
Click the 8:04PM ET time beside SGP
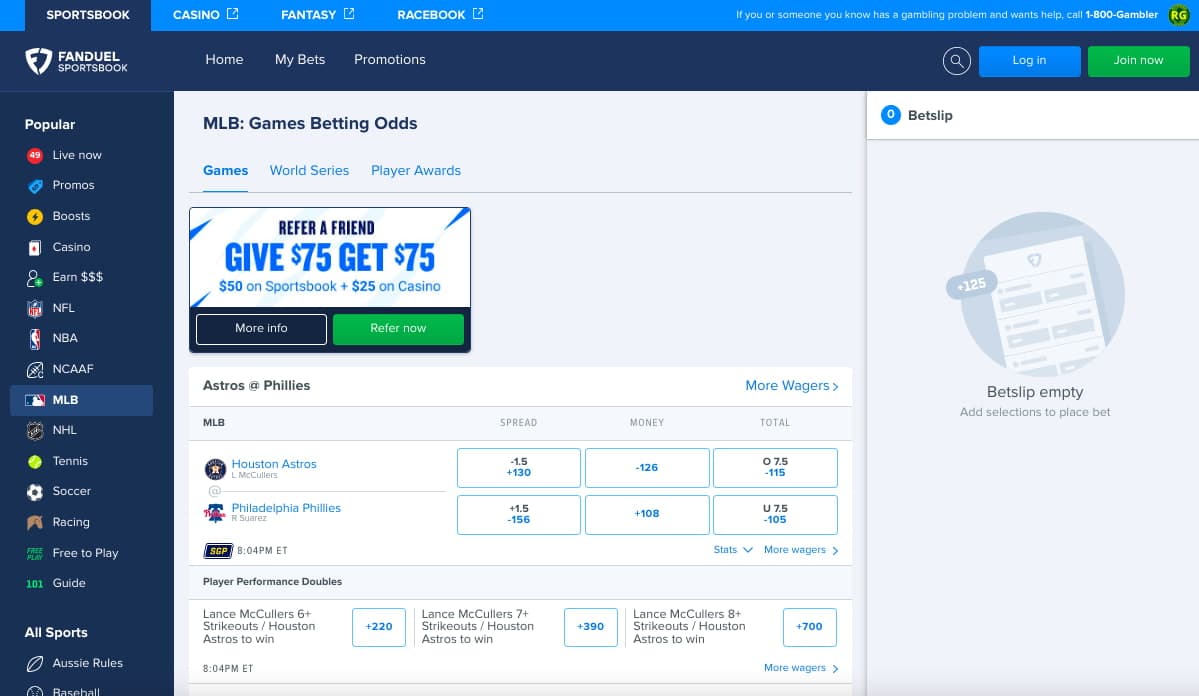pyautogui.click(x=262, y=551)
